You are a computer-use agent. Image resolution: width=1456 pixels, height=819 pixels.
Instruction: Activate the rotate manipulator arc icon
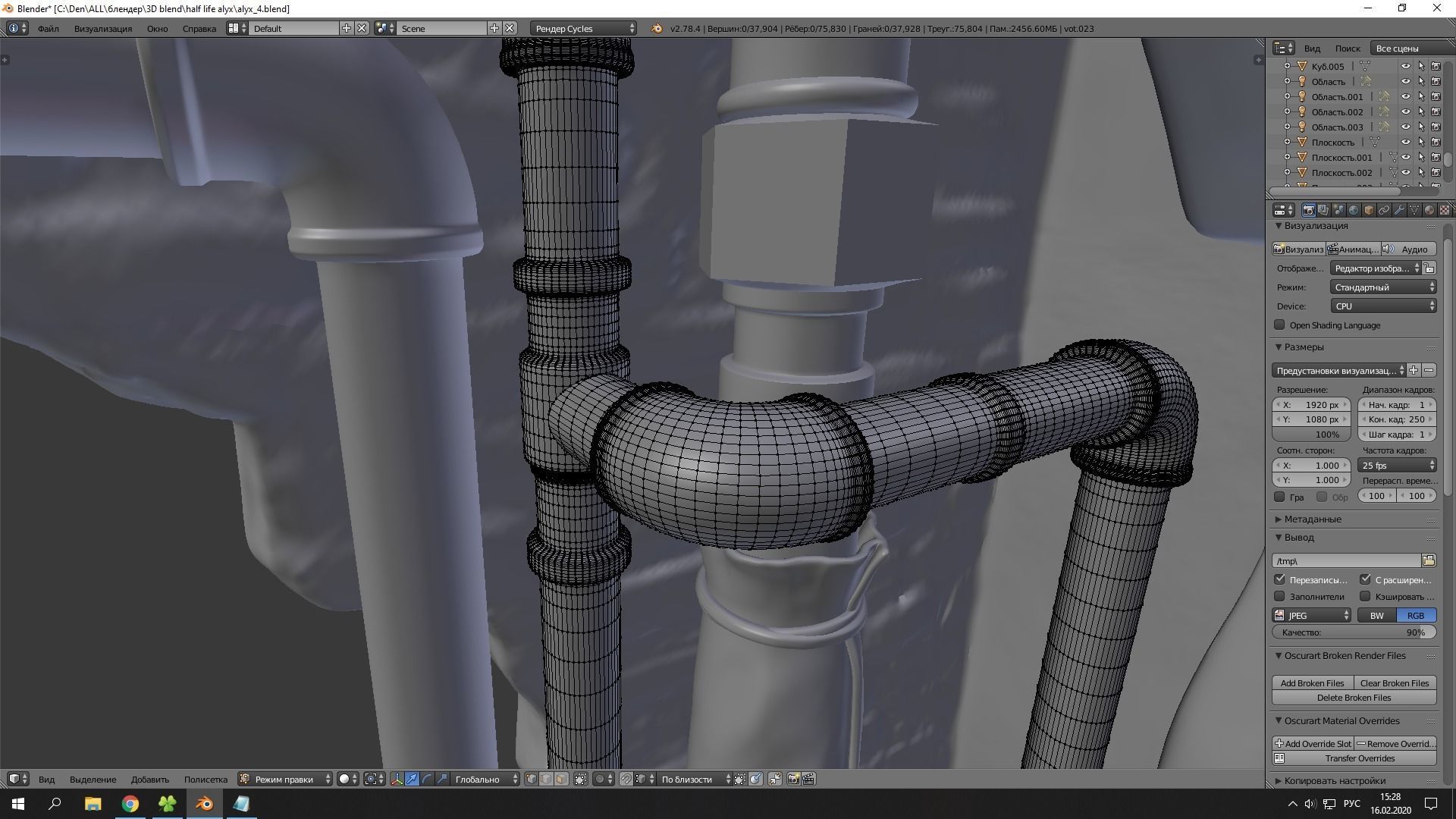click(x=427, y=779)
